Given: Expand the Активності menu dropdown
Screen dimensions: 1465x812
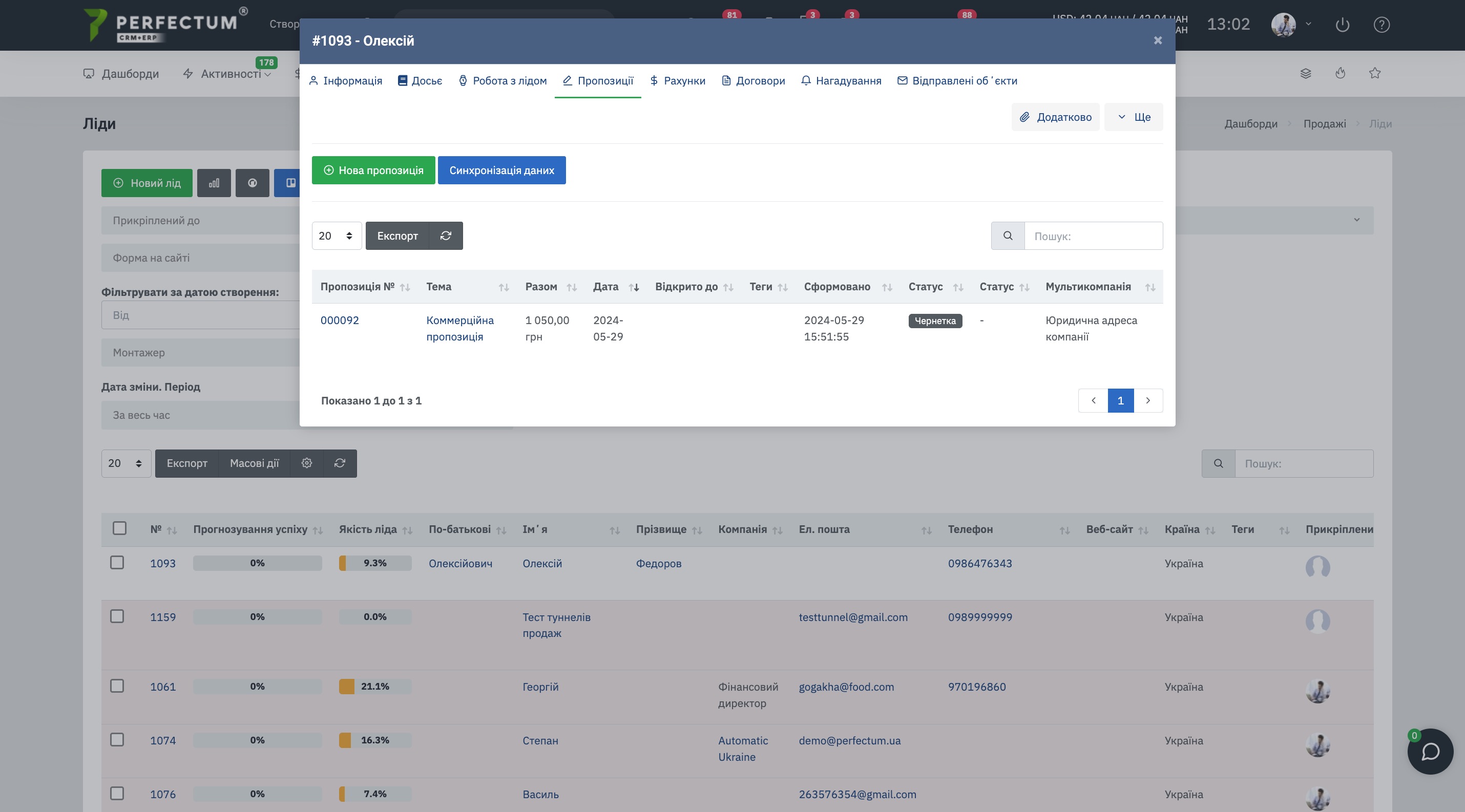Looking at the screenshot, I should (x=227, y=73).
